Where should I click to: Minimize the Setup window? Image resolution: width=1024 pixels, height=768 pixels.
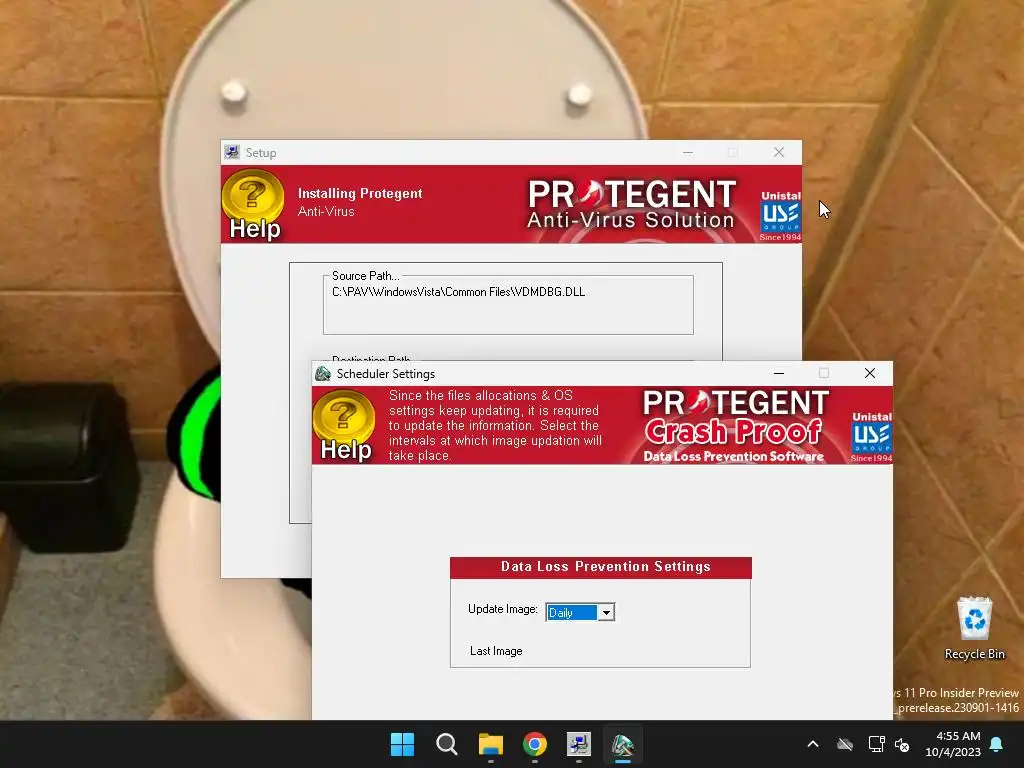[688, 152]
